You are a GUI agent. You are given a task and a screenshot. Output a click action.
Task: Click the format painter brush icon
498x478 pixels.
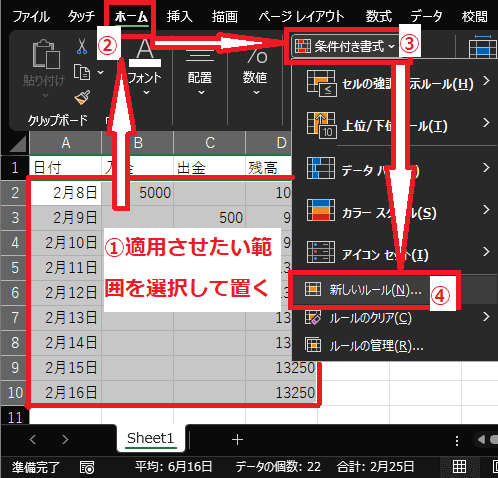click(82, 98)
